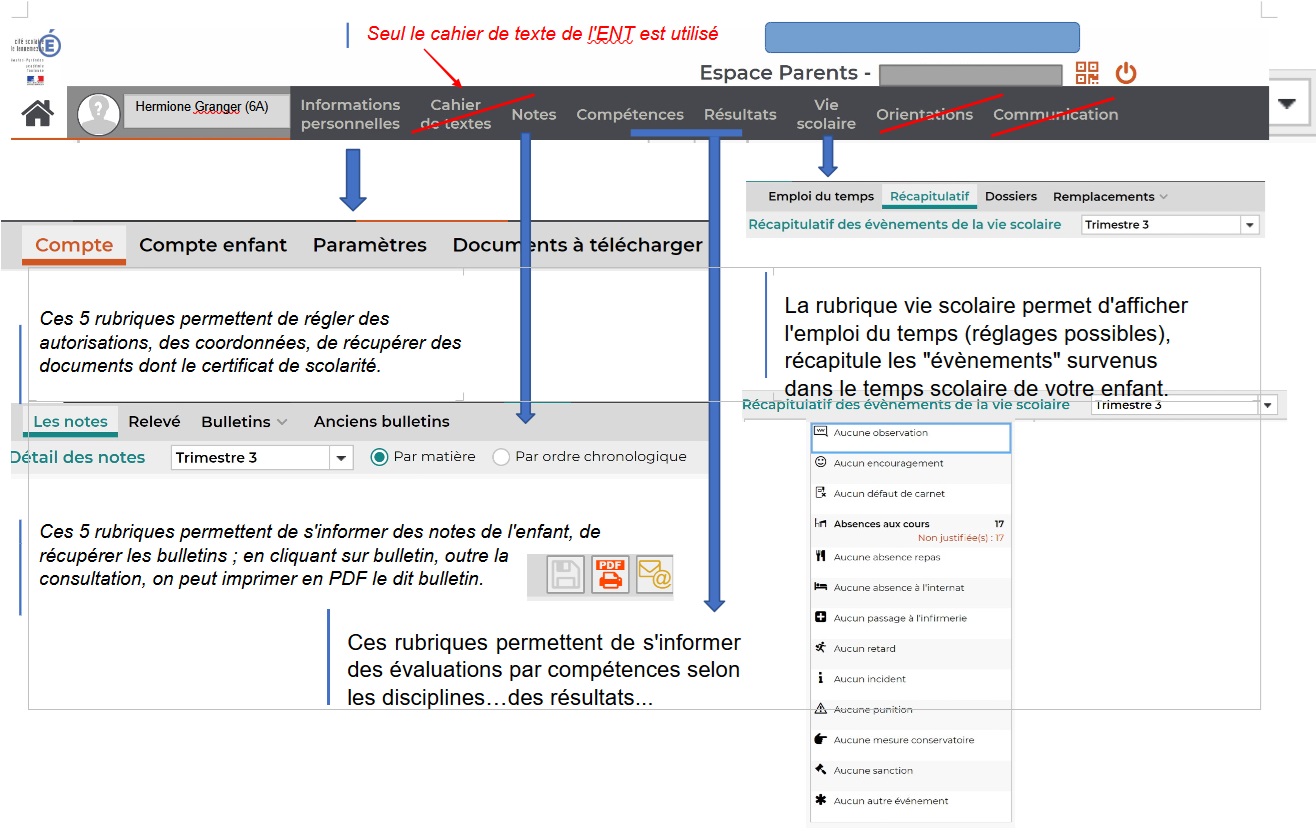This screenshot has width=1316, height=836.
Task: Click the floppy disk save icon
Action: [x=566, y=575]
